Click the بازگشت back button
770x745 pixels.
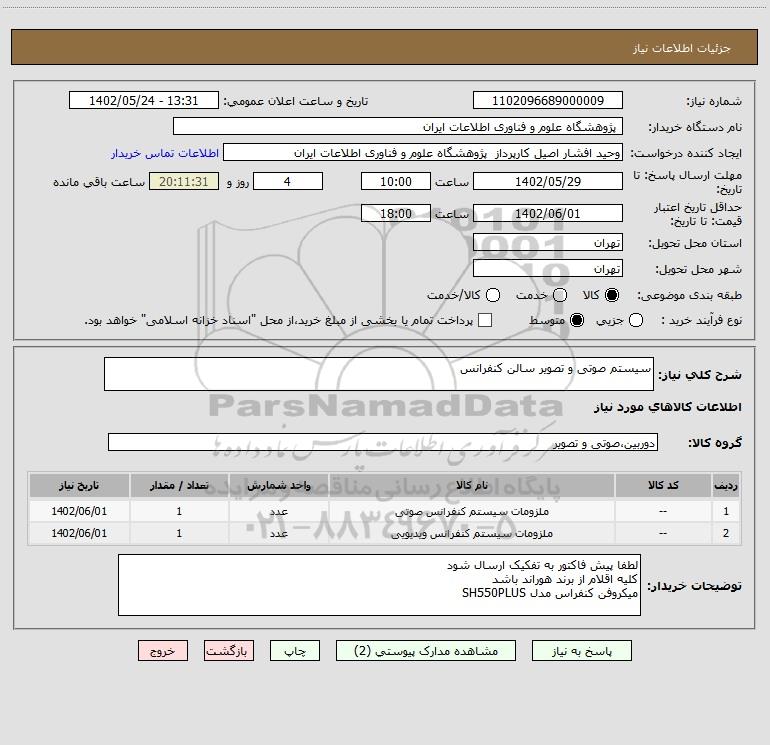(229, 651)
